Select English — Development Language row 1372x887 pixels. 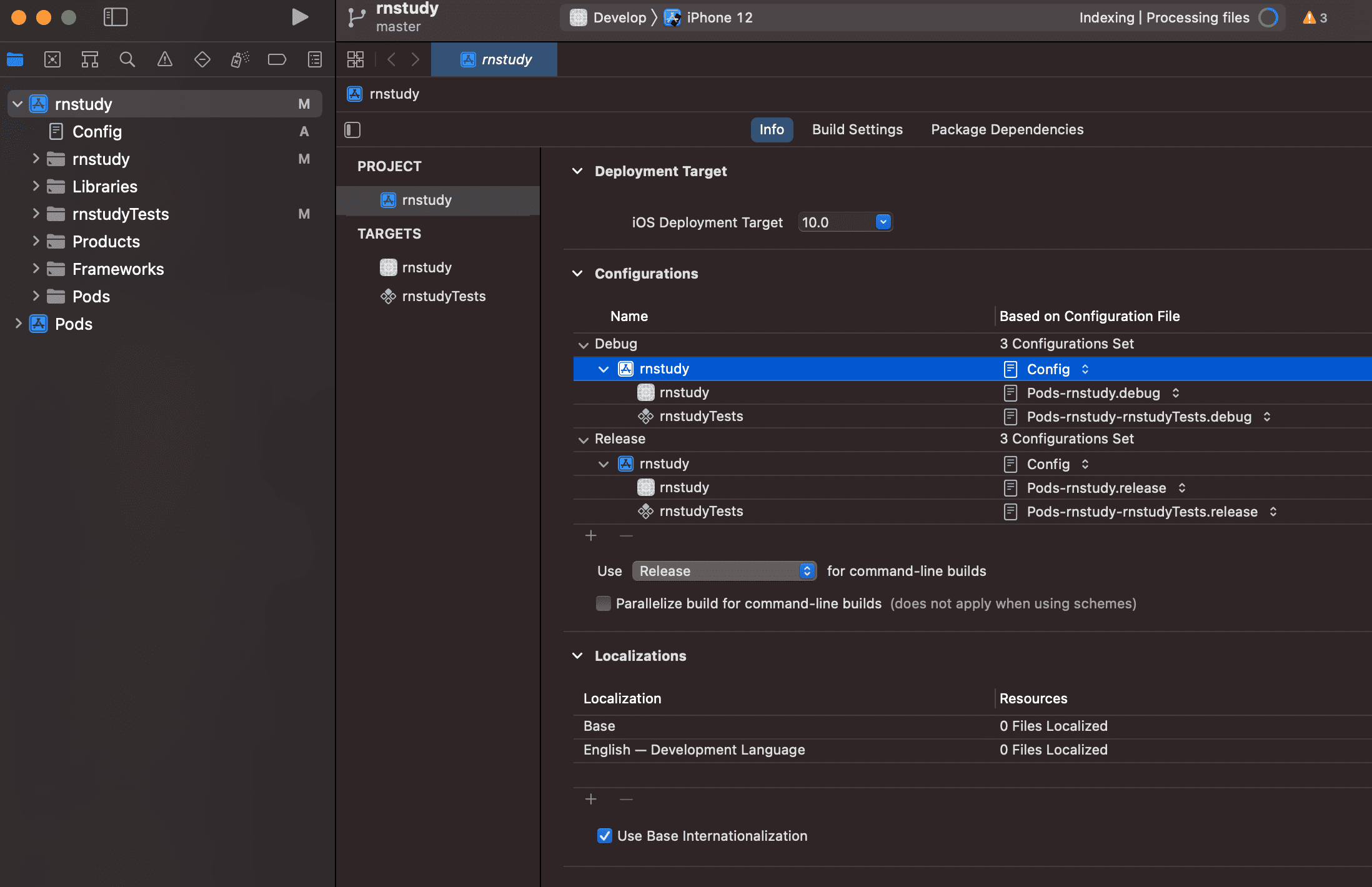pos(972,750)
